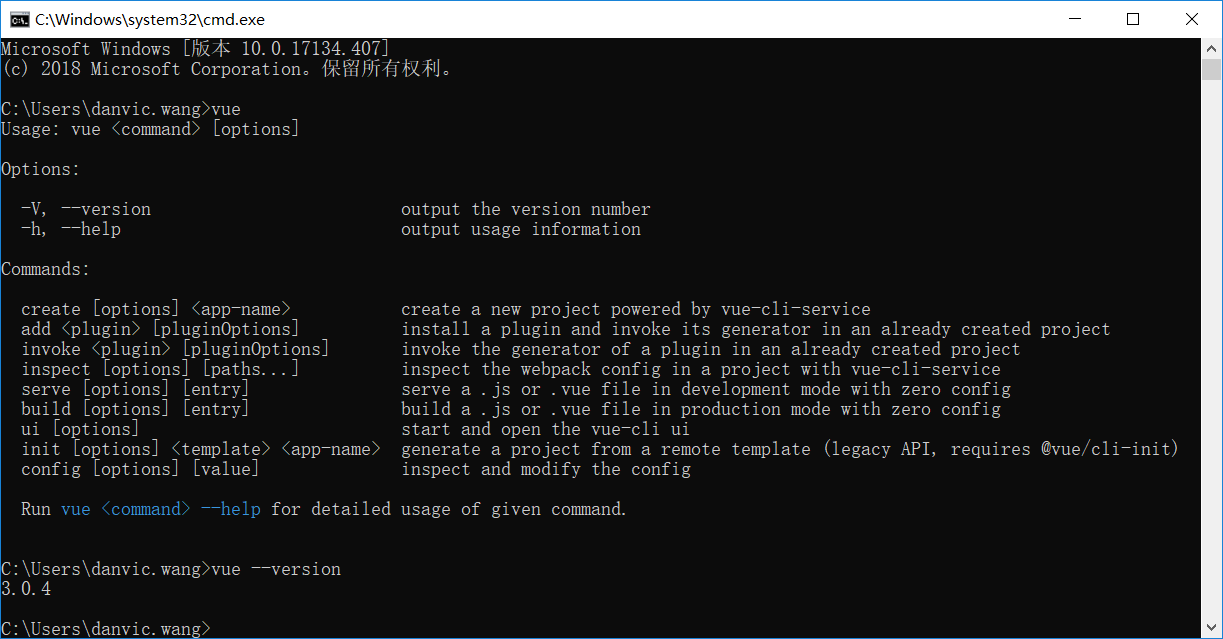Click the minimize button

[x=1075, y=18]
